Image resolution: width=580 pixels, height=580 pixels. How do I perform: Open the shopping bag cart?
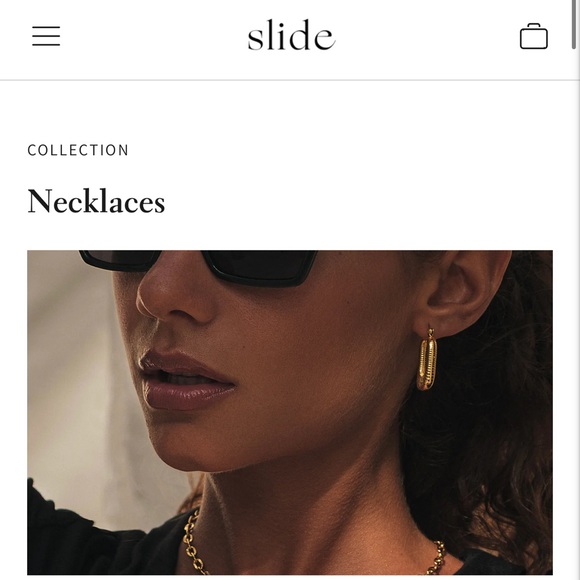click(x=533, y=36)
